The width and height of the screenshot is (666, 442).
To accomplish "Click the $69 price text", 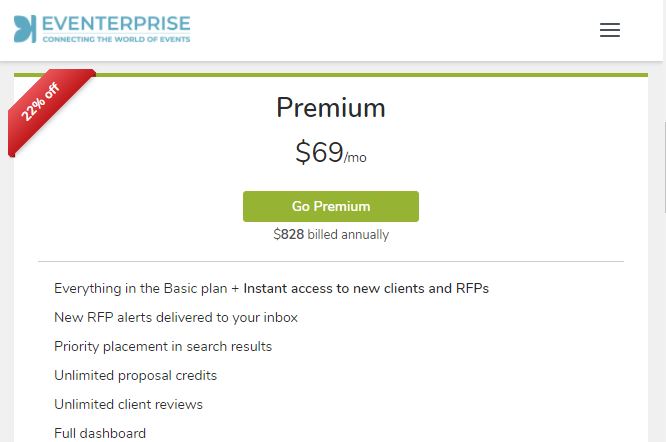I will [x=319, y=152].
